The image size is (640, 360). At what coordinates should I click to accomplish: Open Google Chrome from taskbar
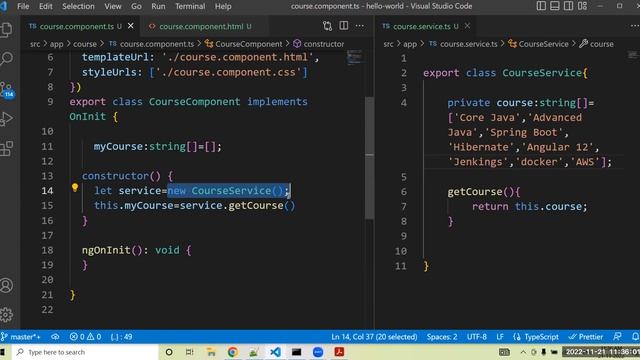233,352
